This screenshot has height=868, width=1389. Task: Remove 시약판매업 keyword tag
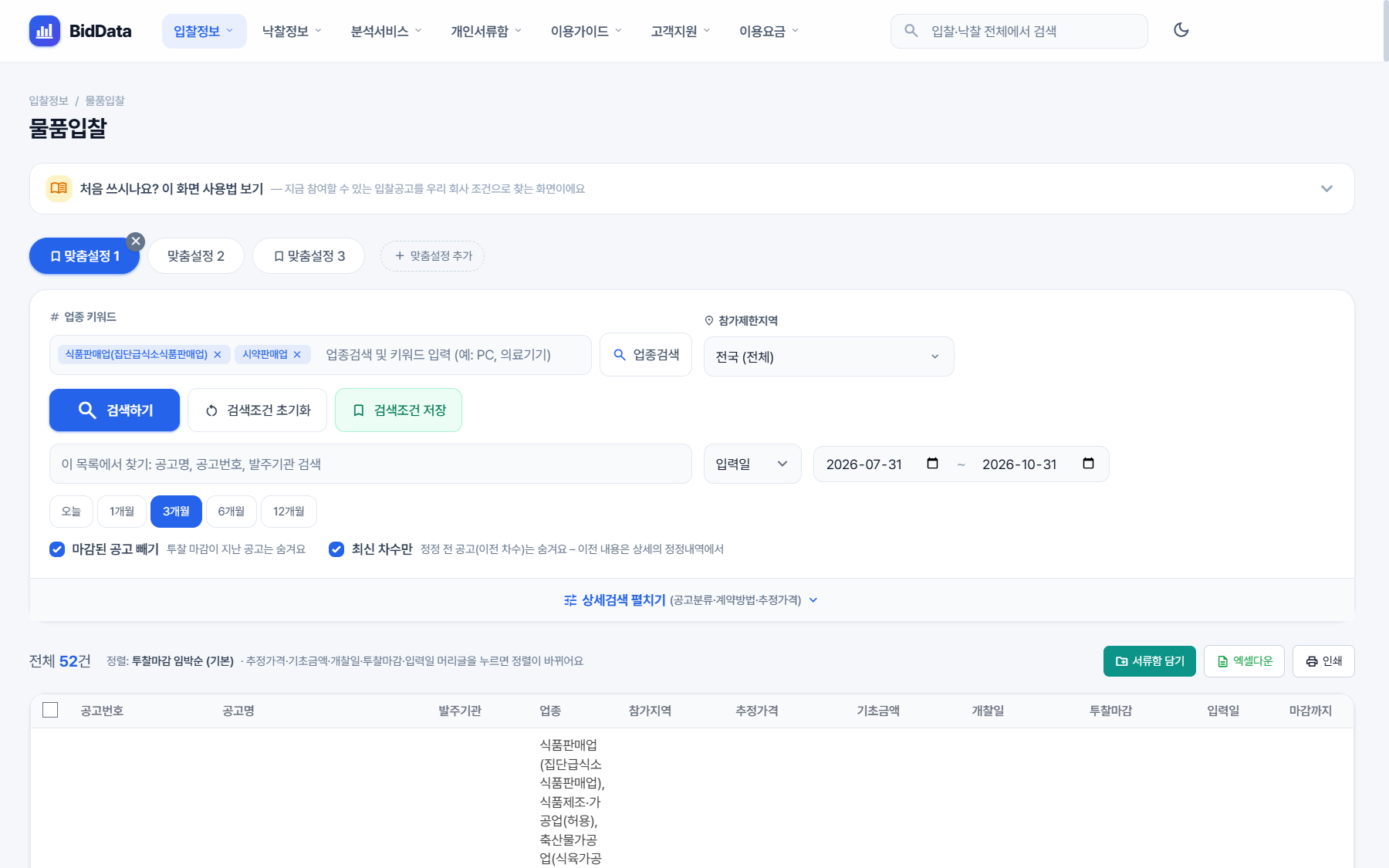coord(297,354)
